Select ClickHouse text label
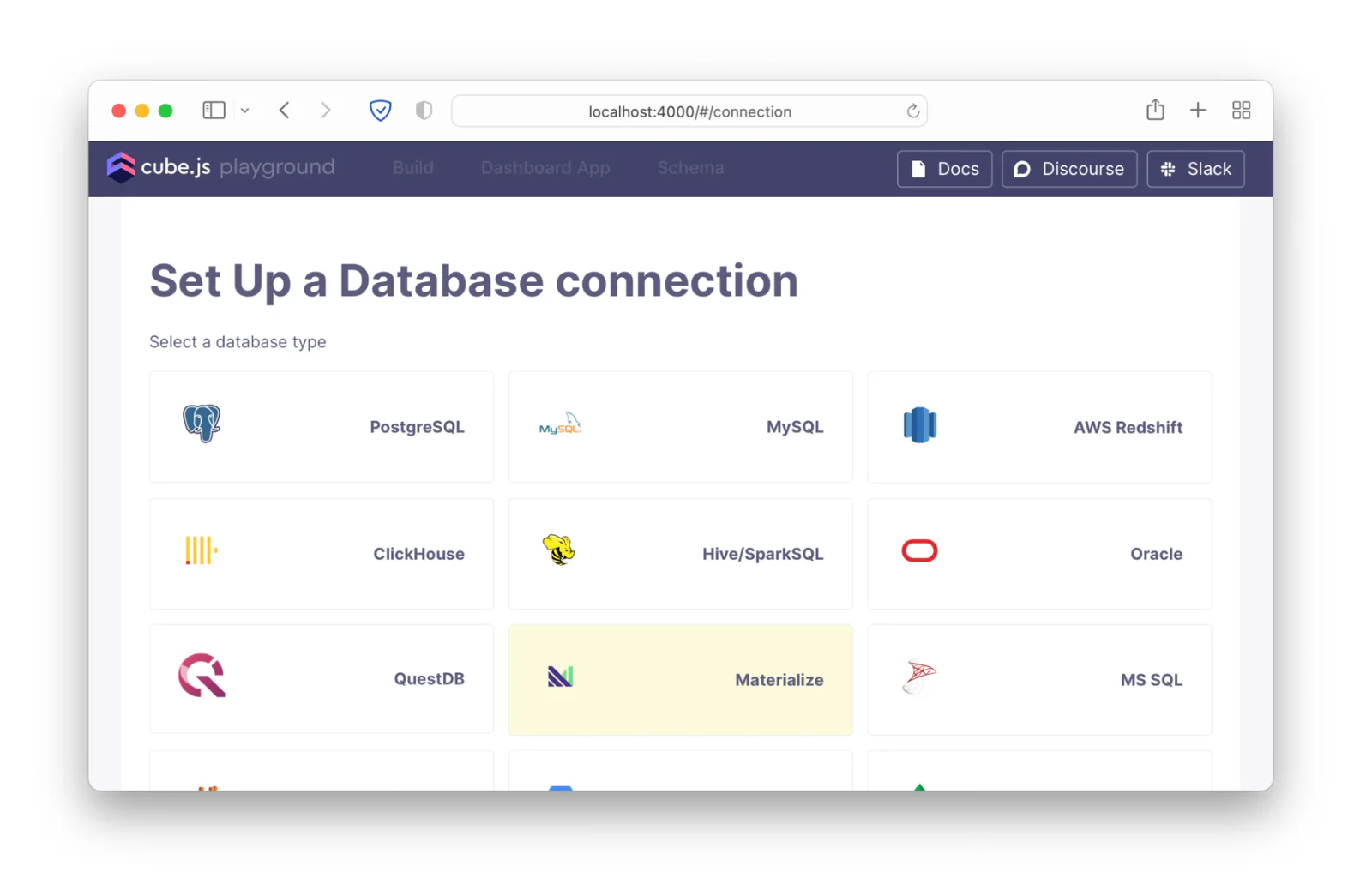 click(418, 554)
